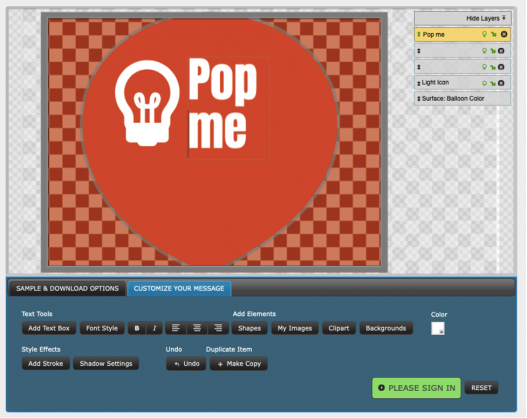Viewport: 527px width, 418px height.
Task: Open the Font Style options
Action: click(x=102, y=328)
